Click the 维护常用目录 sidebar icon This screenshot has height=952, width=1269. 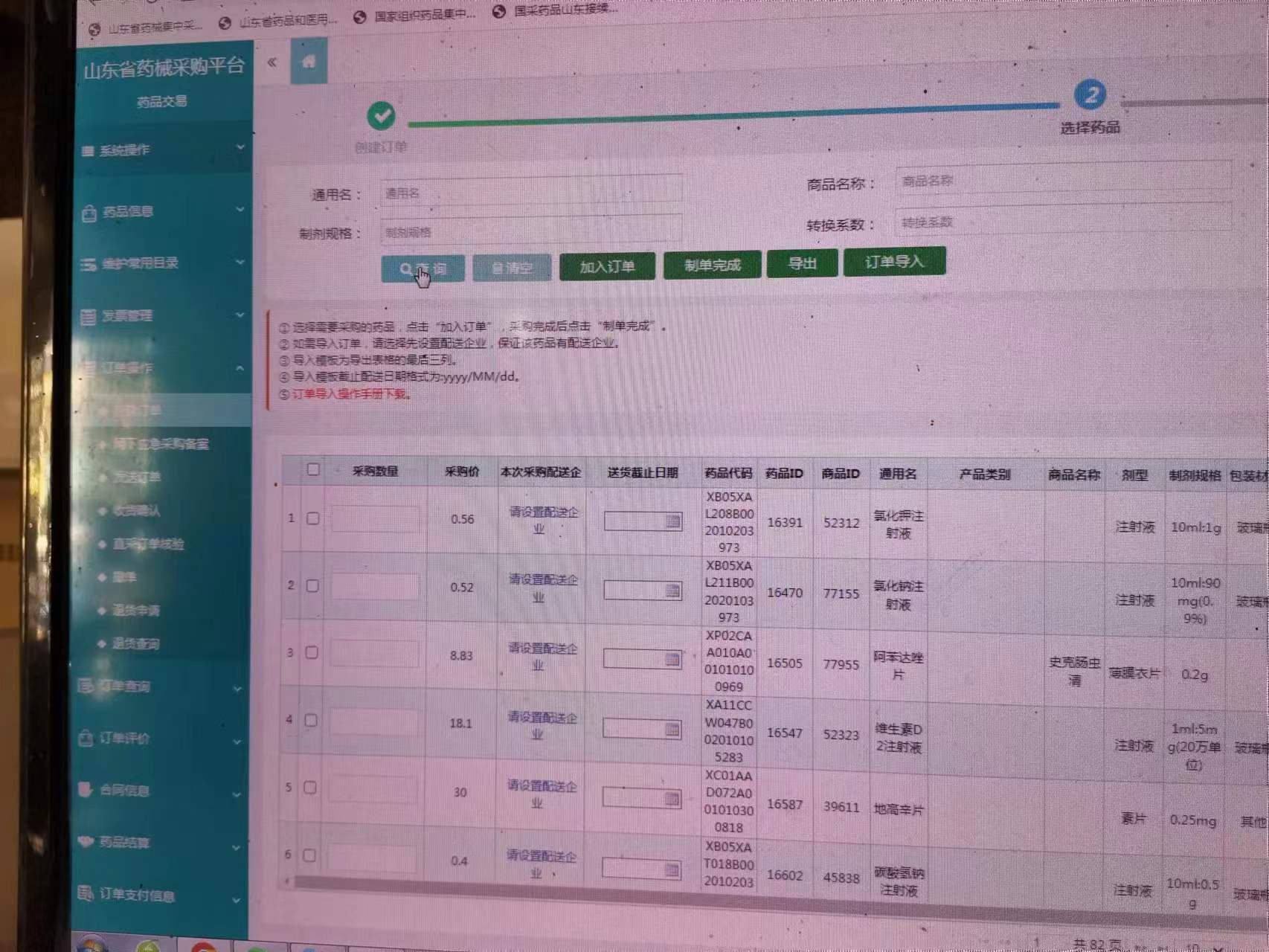[89, 264]
